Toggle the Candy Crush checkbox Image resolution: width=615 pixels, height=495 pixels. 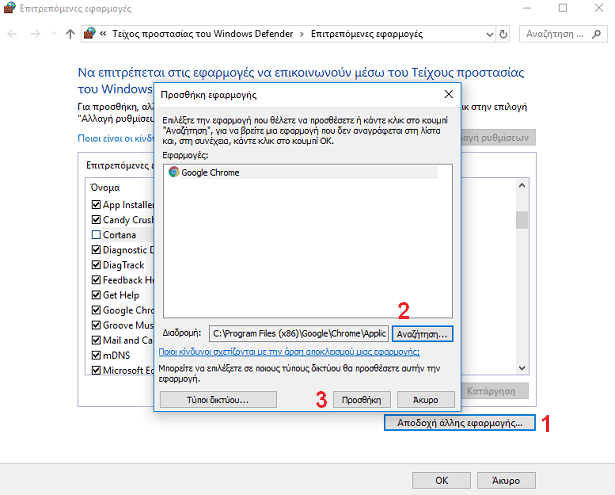click(x=96, y=219)
